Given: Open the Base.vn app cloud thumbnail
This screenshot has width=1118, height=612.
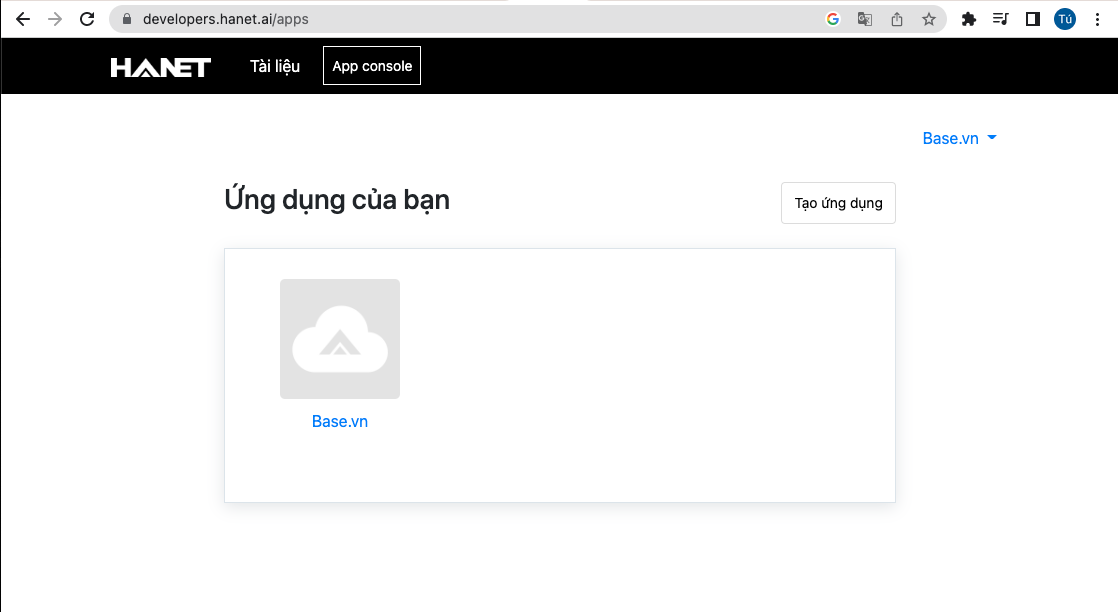Looking at the screenshot, I should tap(340, 339).
